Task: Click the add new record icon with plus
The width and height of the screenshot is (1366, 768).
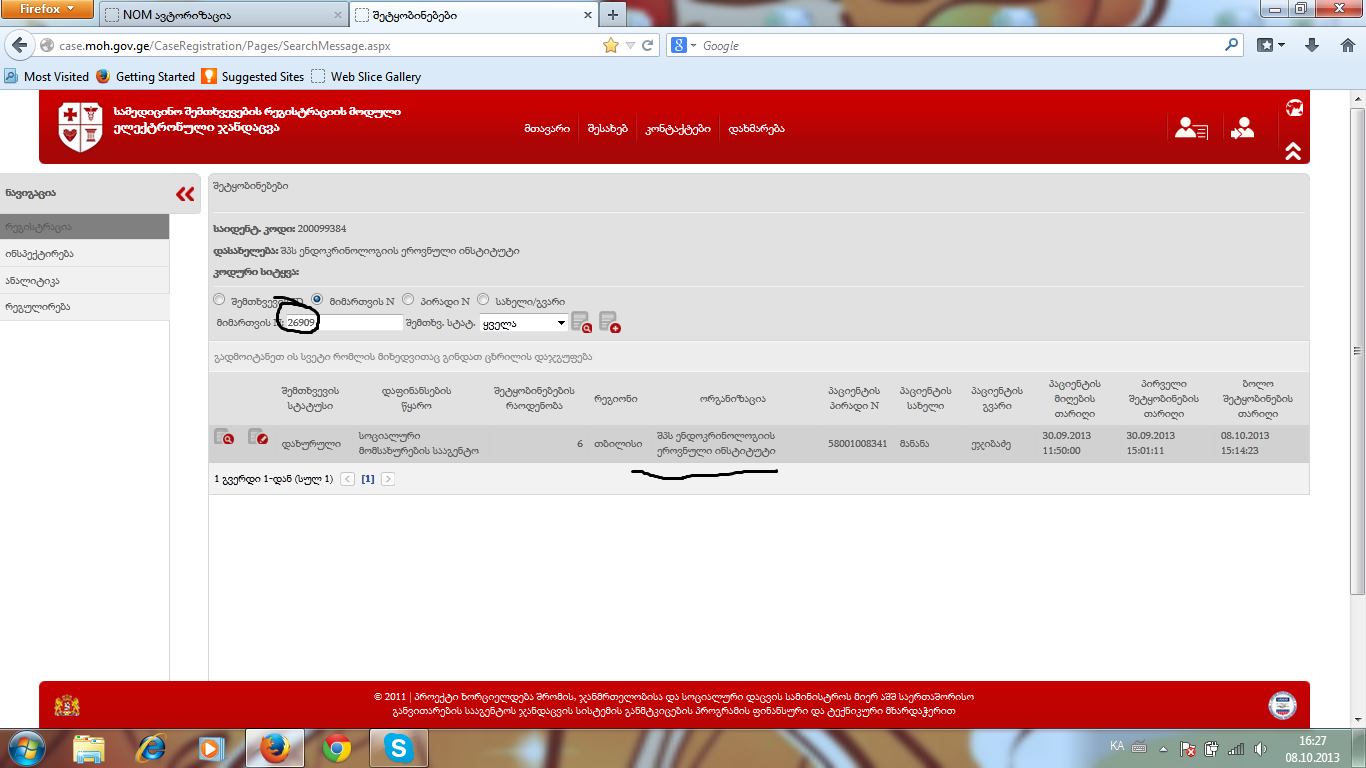Action: (x=609, y=322)
